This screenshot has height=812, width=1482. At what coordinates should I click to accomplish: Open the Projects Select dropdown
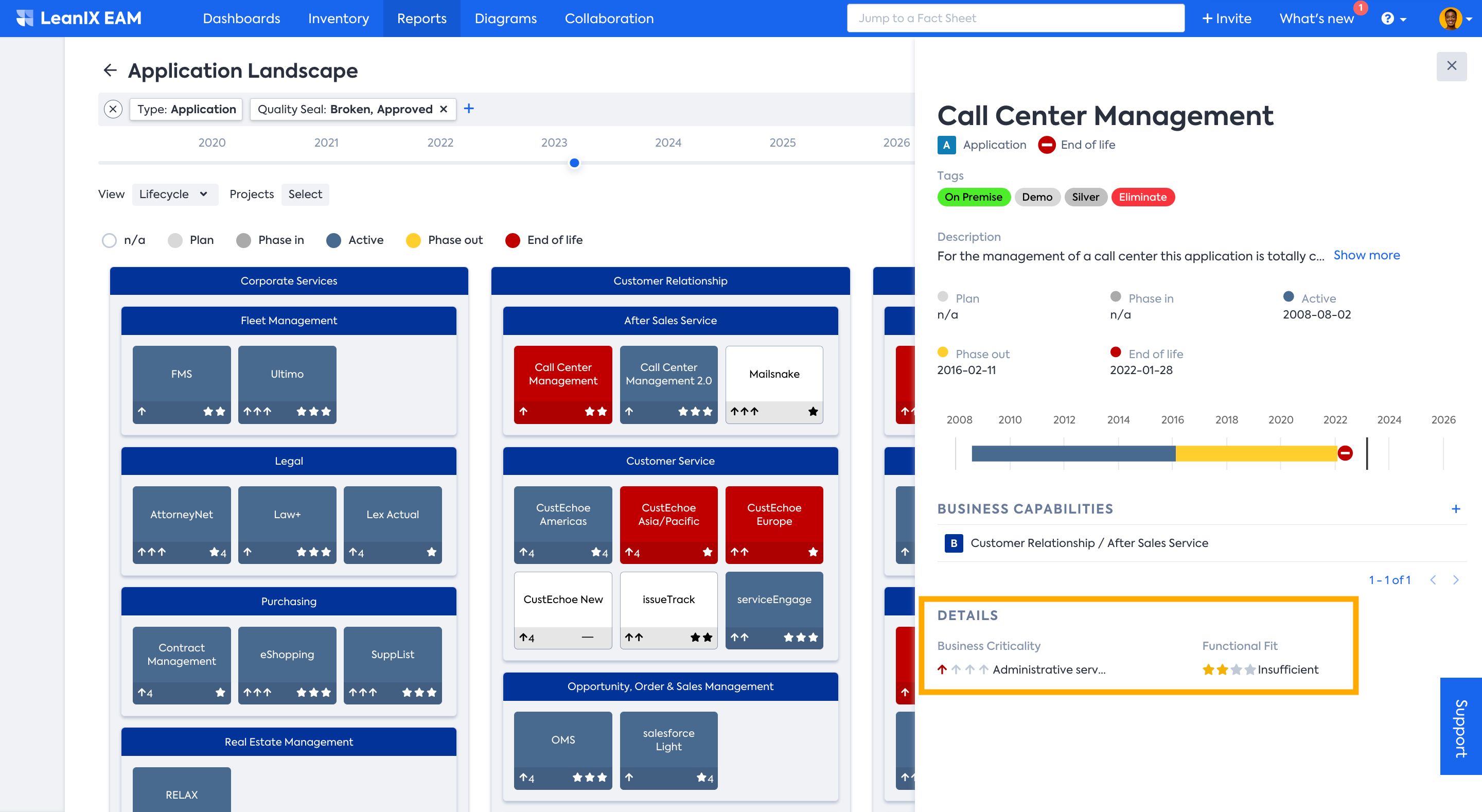pyautogui.click(x=305, y=195)
